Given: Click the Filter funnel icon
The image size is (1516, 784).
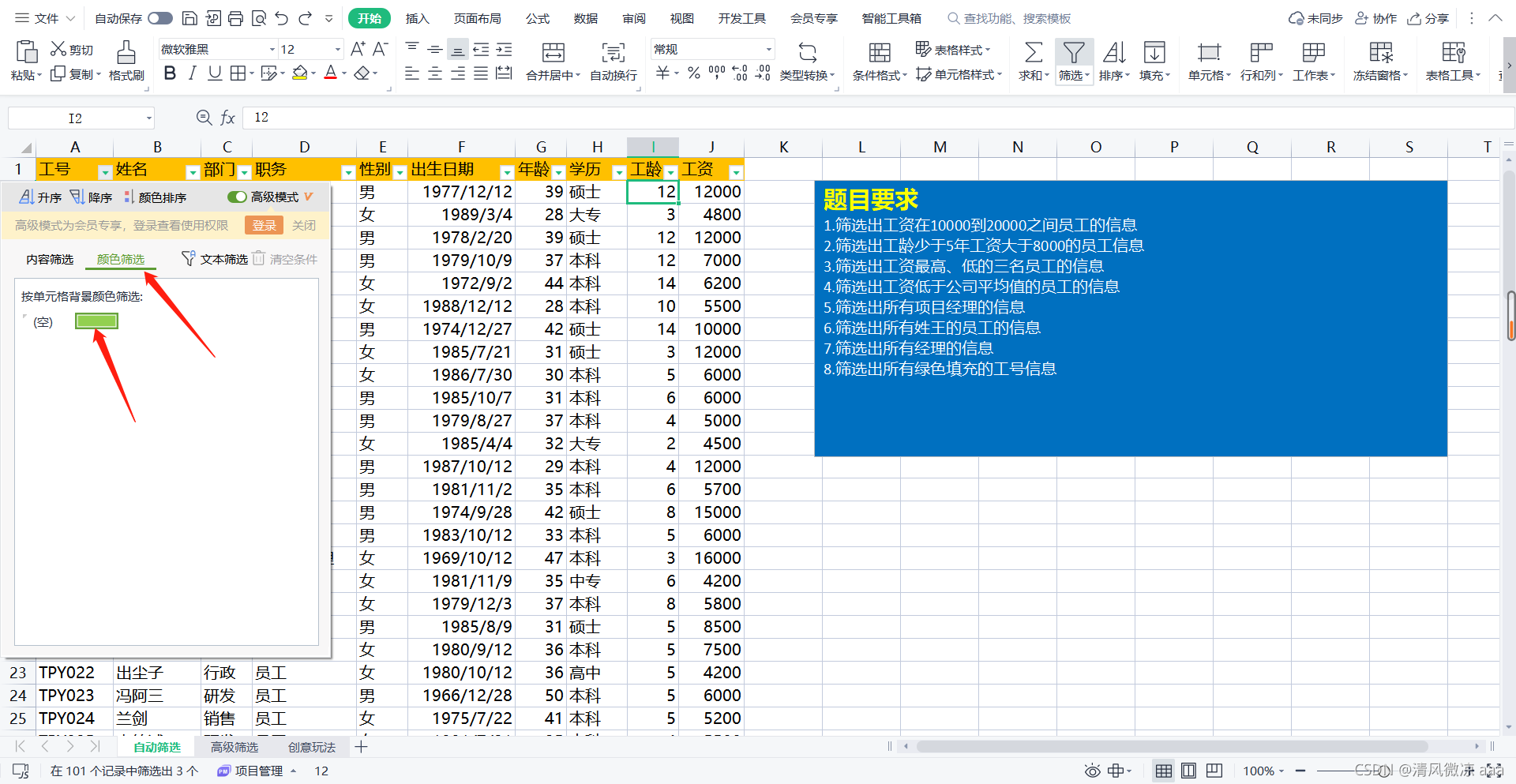Looking at the screenshot, I should pos(1073,53).
